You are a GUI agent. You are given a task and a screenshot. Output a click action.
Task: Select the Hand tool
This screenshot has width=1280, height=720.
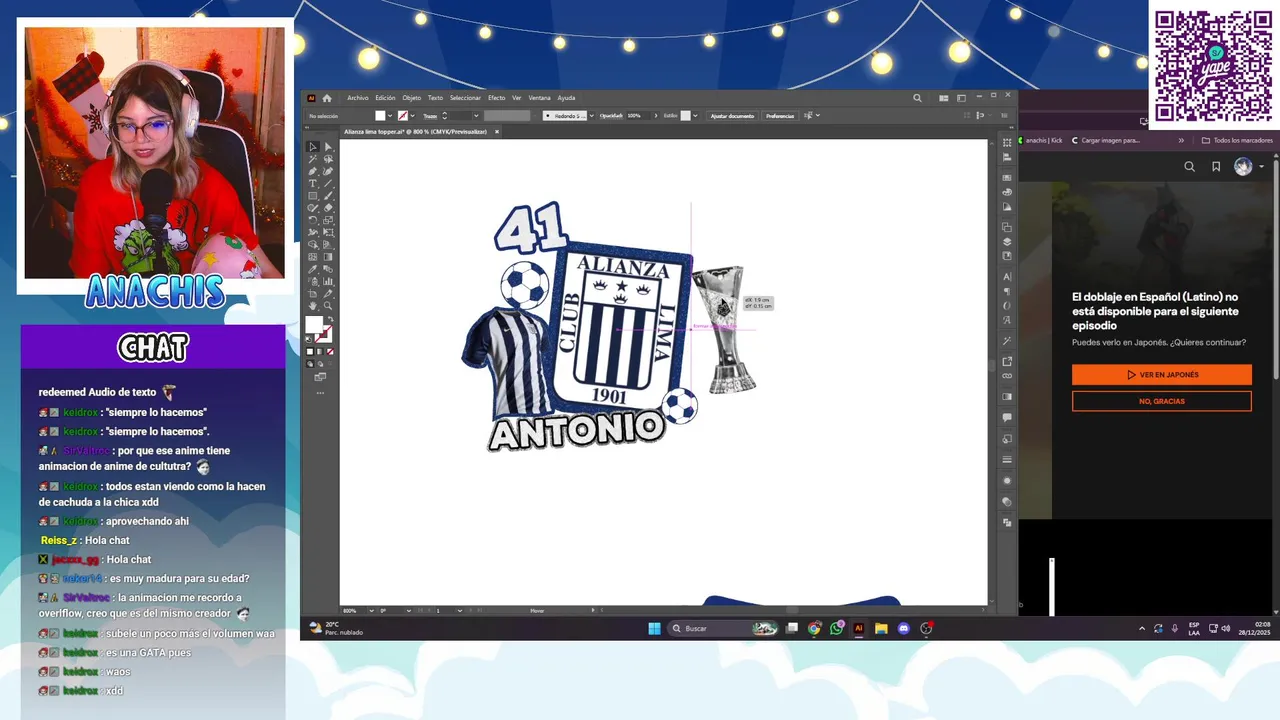click(313, 305)
